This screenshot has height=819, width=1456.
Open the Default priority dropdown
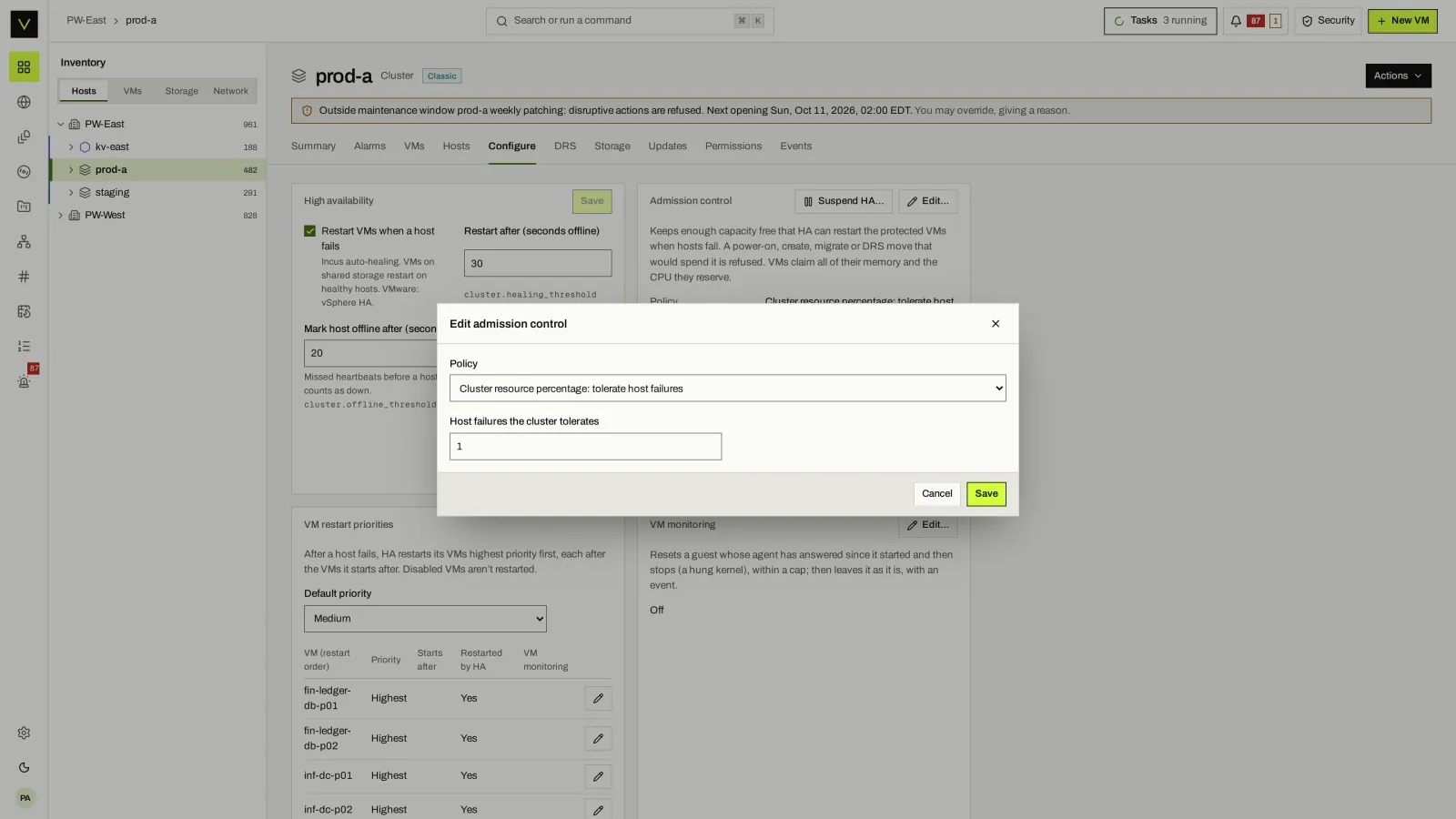coord(425,619)
